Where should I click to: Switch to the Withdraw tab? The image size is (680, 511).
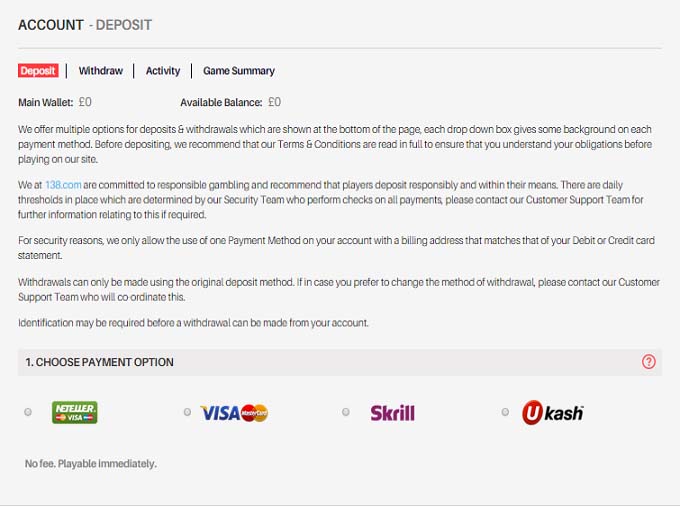(101, 71)
